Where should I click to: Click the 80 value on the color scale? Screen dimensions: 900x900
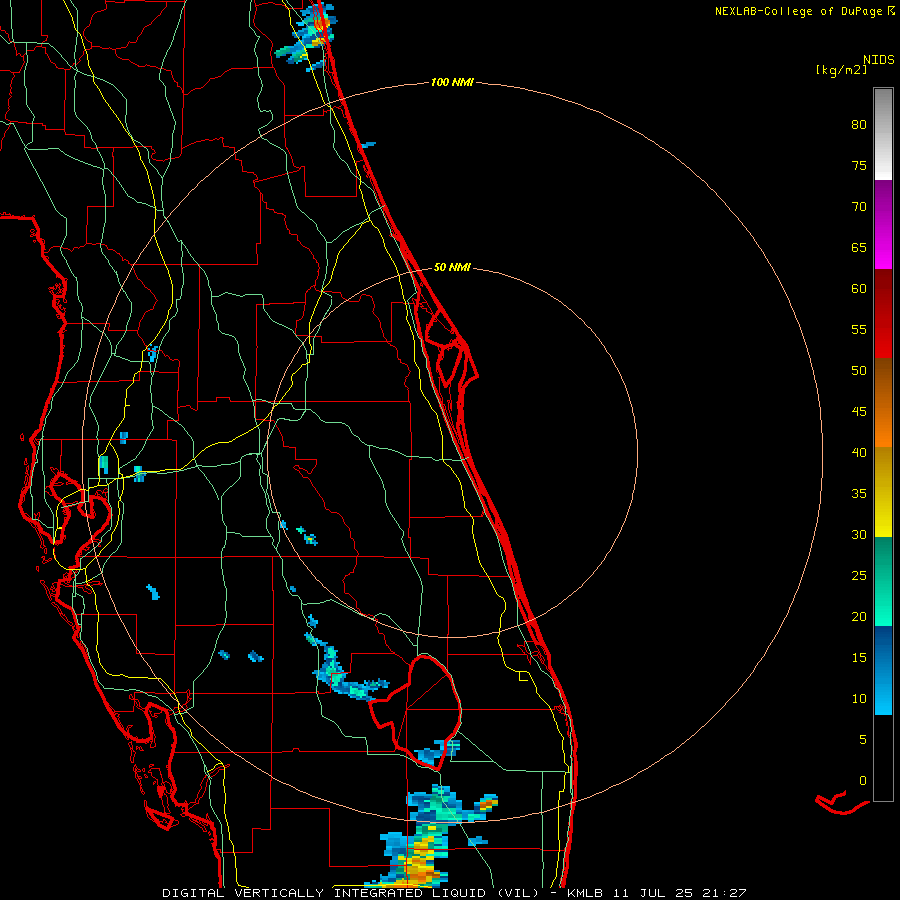click(859, 125)
